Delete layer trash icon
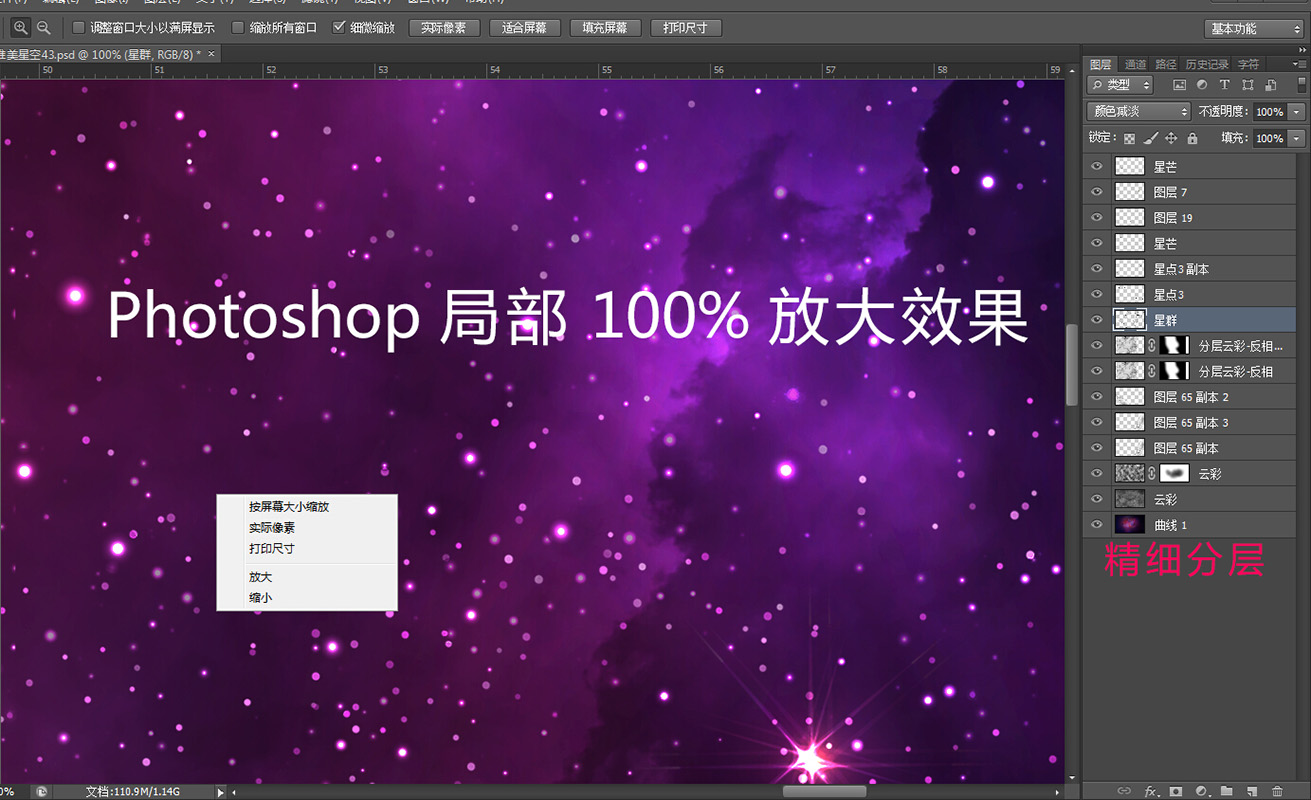This screenshot has height=800, width=1311. 1277,791
